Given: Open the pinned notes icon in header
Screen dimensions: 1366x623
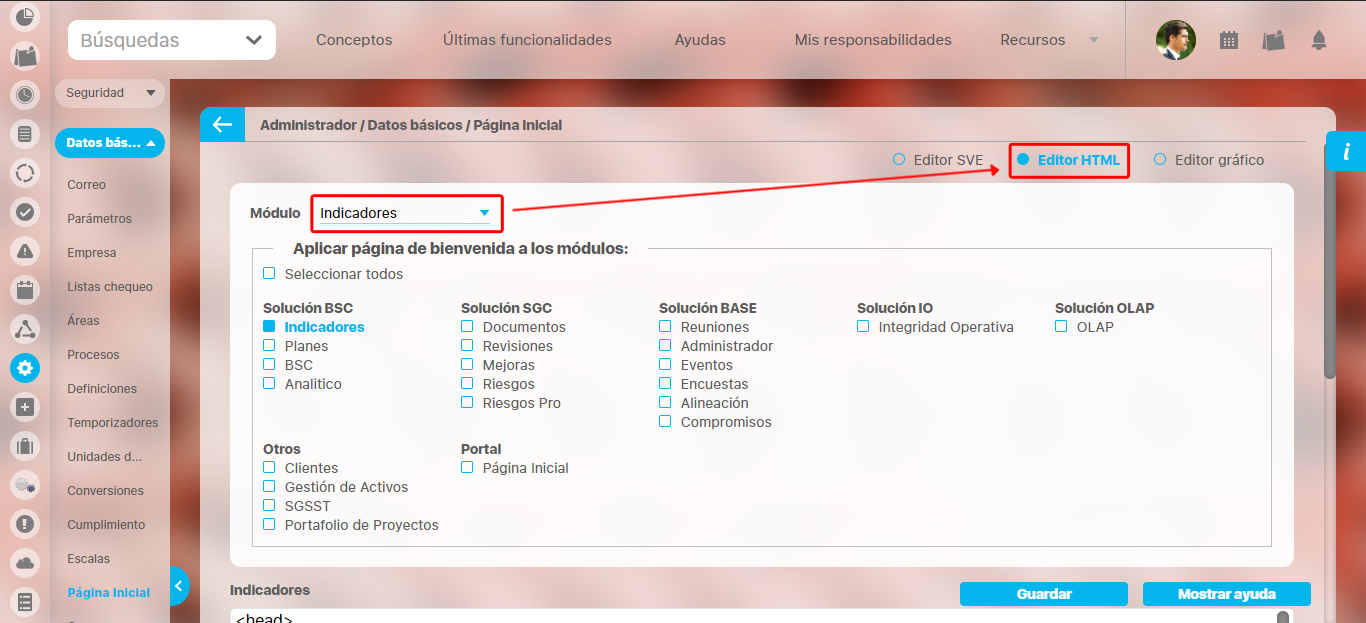Looking at the screenshot, I should [1273, 41].
